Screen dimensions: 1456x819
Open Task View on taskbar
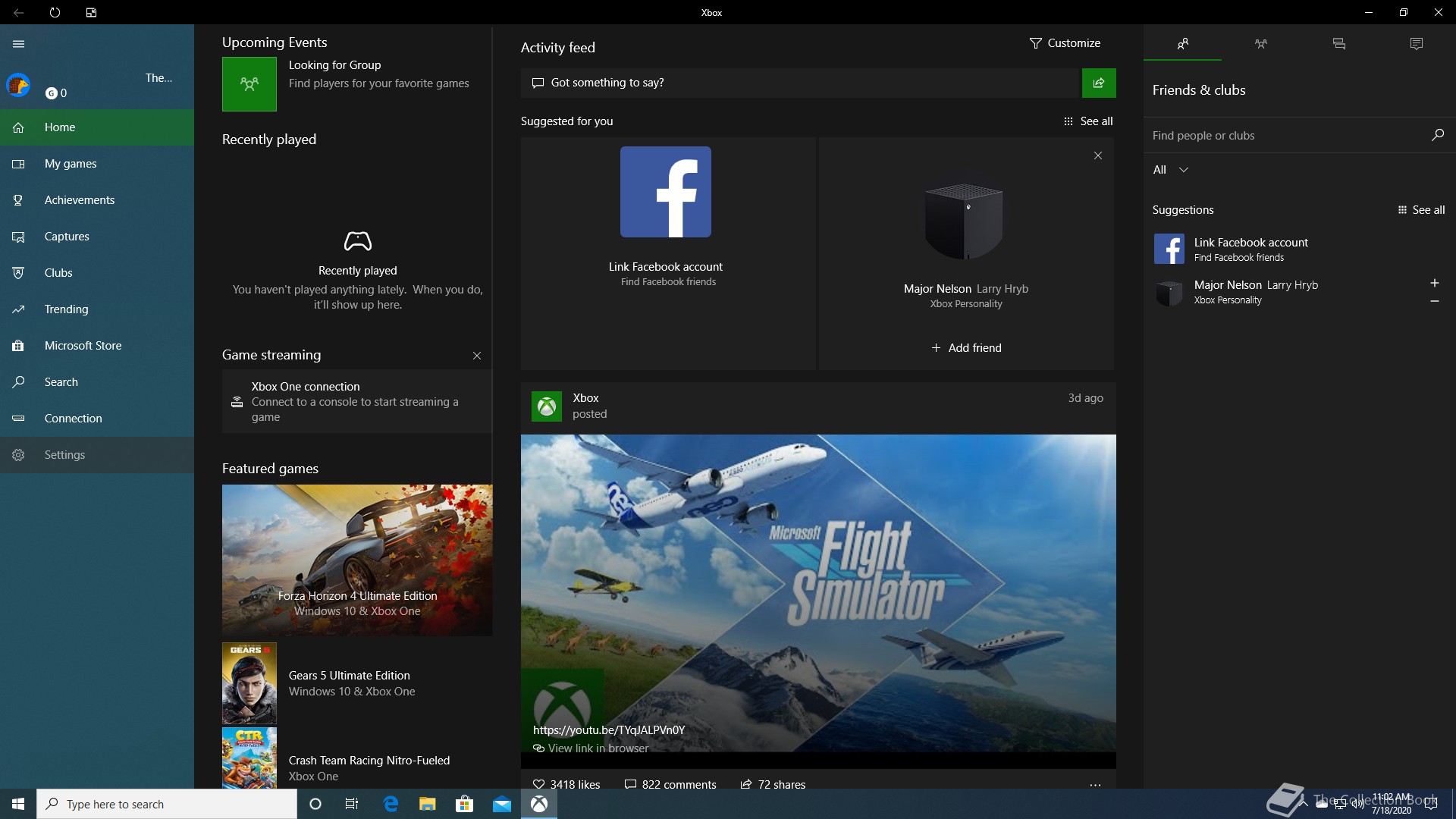[352, 804]
